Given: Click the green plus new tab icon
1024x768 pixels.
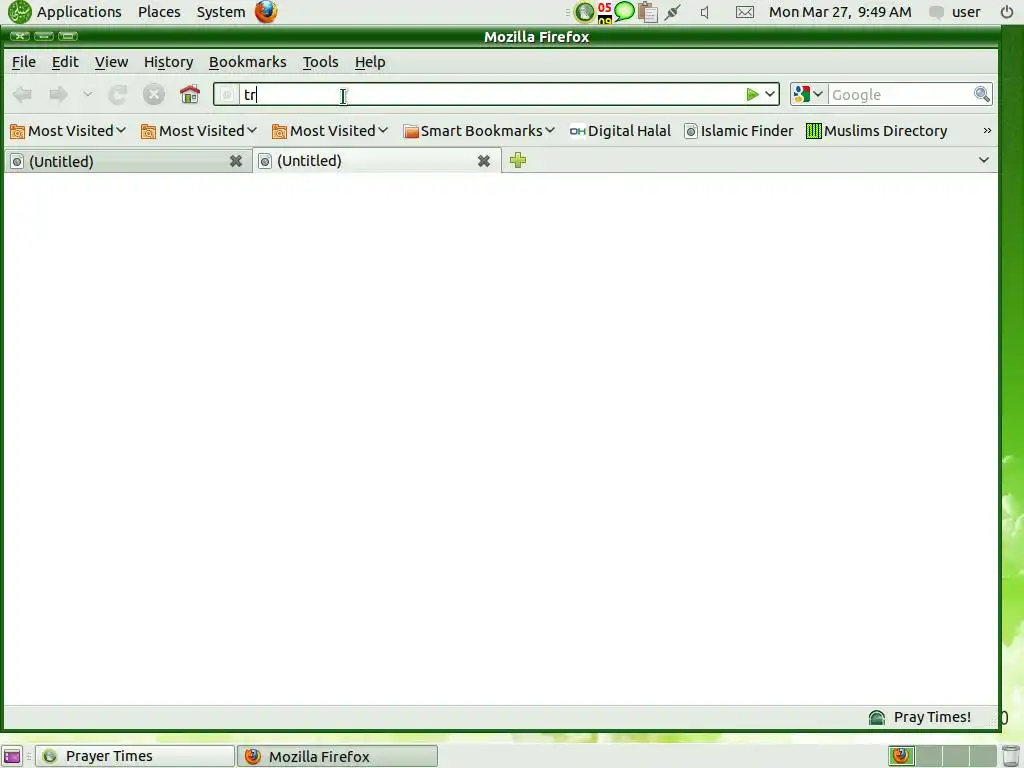Looking at the screenshot, I should tap(518, 160).
